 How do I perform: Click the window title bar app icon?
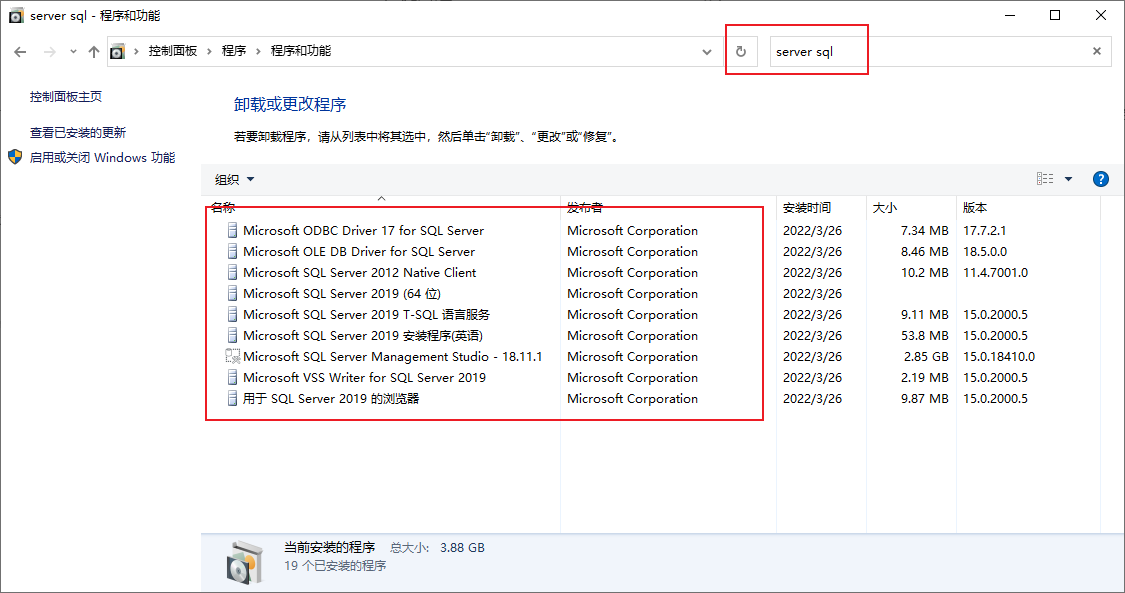point(16,16)
